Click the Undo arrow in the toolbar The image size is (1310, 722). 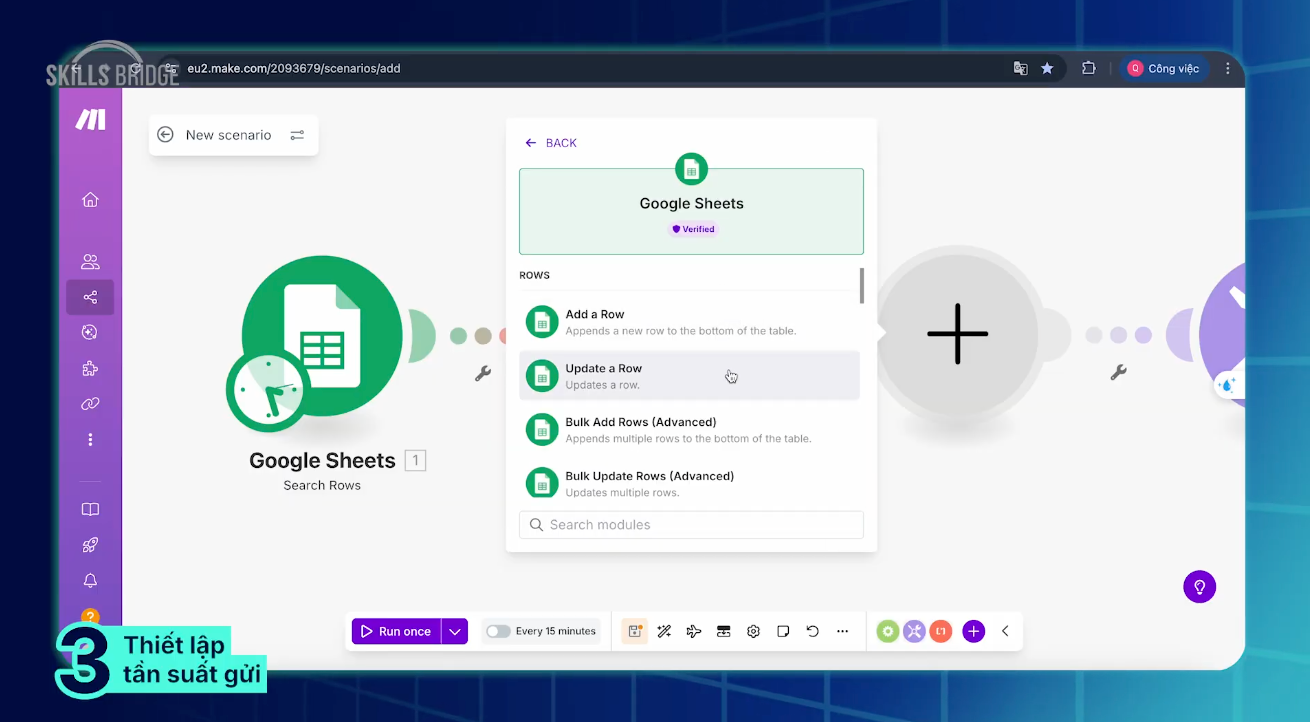point(813,631)
